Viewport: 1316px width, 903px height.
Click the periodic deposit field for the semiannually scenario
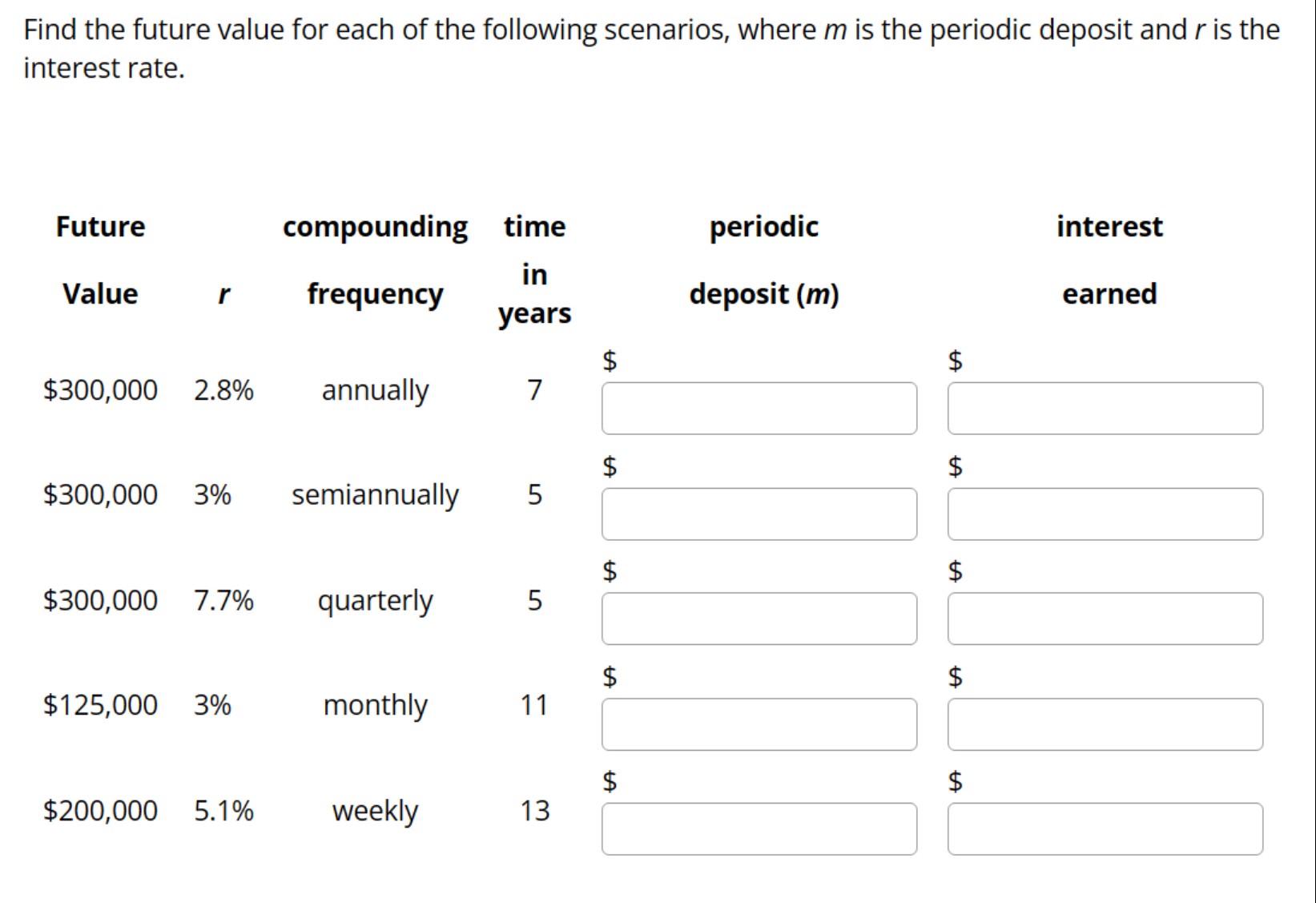[x=759, y=514]
